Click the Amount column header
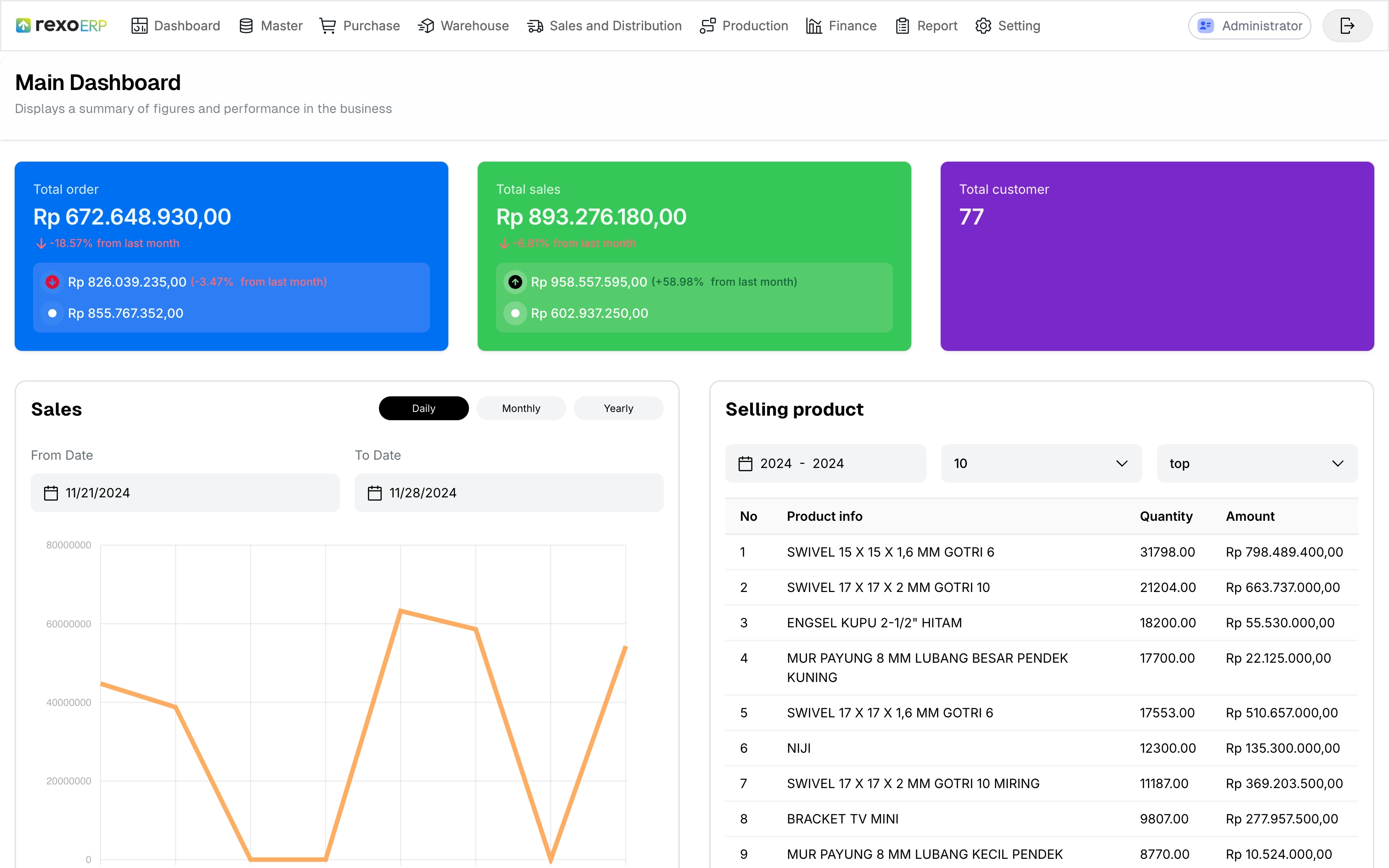1389x868 pixels. pyautogui.click(x=1250, y=516)
